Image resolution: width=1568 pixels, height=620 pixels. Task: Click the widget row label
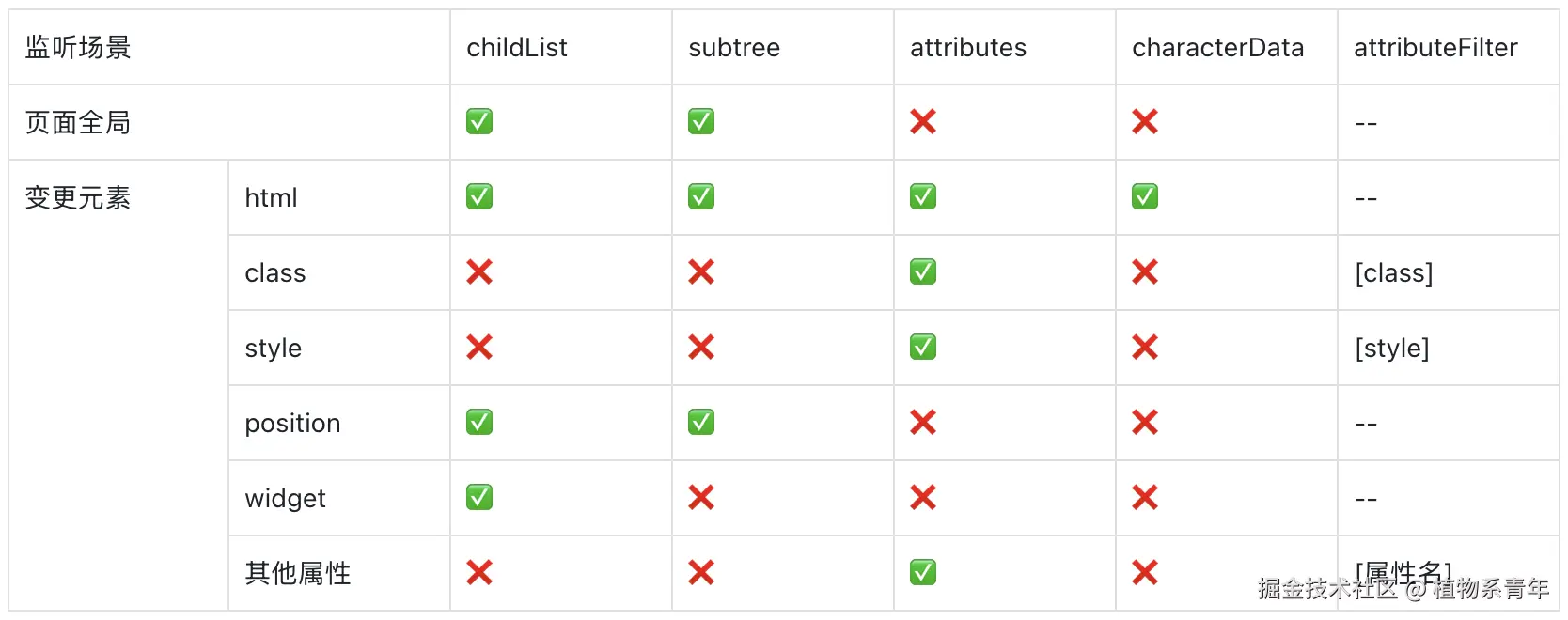(285, 499)
